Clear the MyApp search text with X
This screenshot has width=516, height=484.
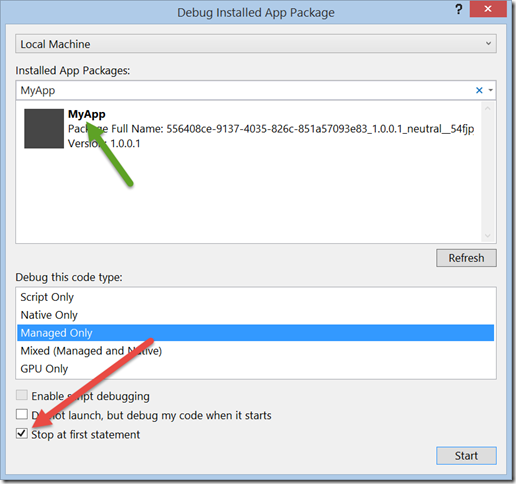click(479, 90)
